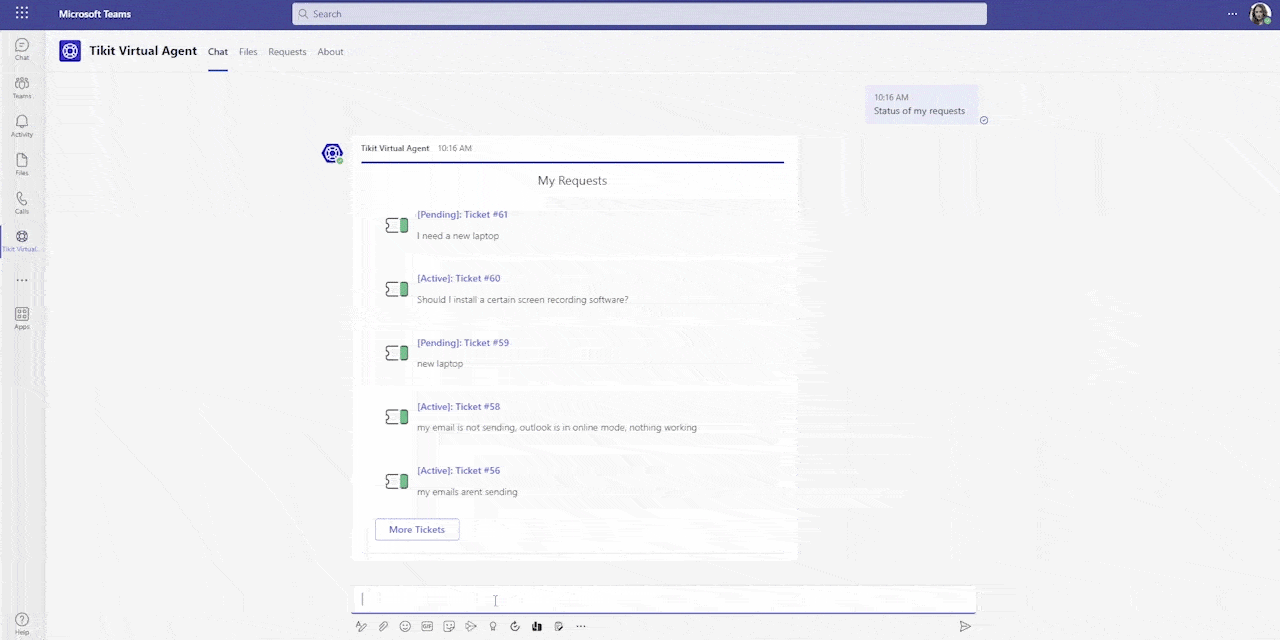The width and height of the screenshot is (1280, 640).
Task: Switch to the Chat tab
Action: (x=218, y=52)
